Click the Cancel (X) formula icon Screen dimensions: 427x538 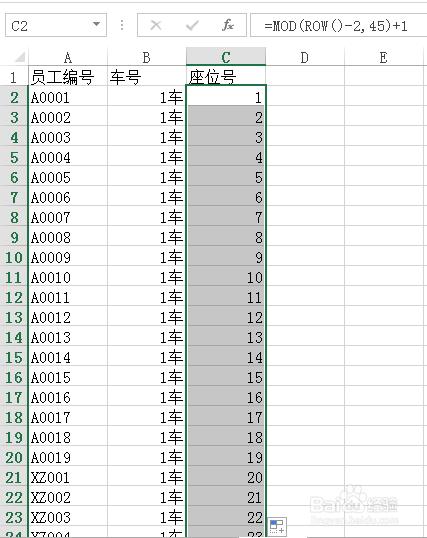pyautogui.click(x=156, y=25)
